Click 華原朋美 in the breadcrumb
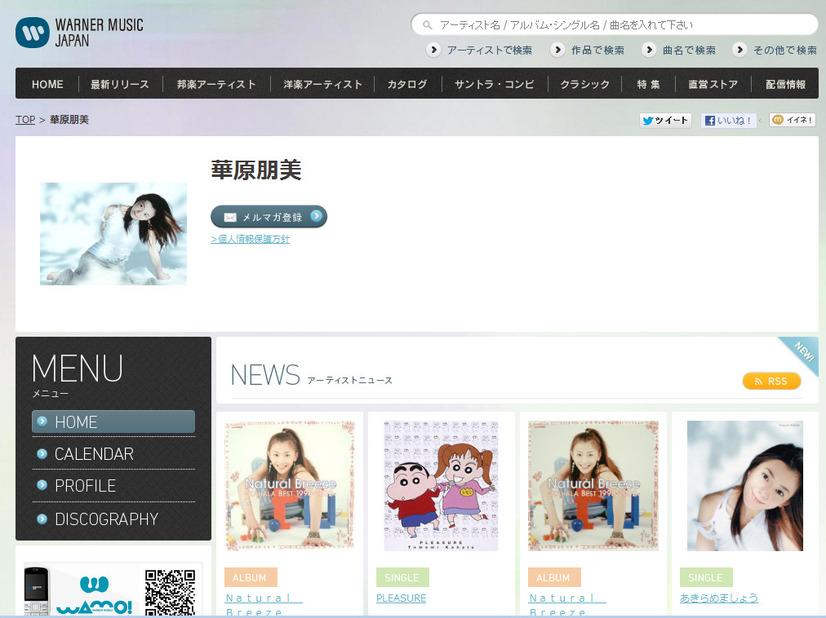This screenshot has height=618, width=826. [69, 120]
